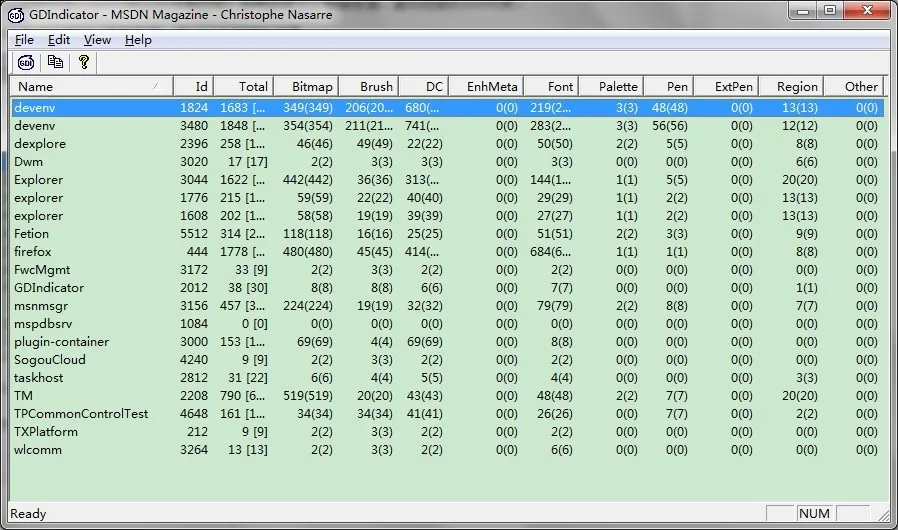Select the FwcMgmt process row
The image size is (898, 530).
448,270
